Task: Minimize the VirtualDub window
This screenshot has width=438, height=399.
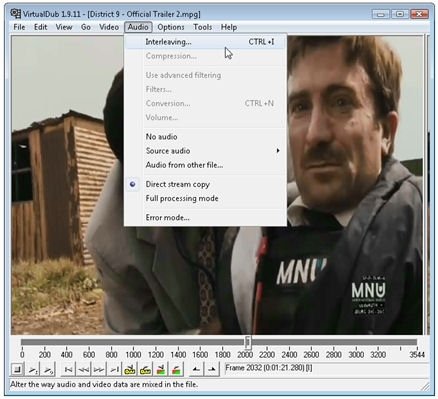Action: coord(381,14)
